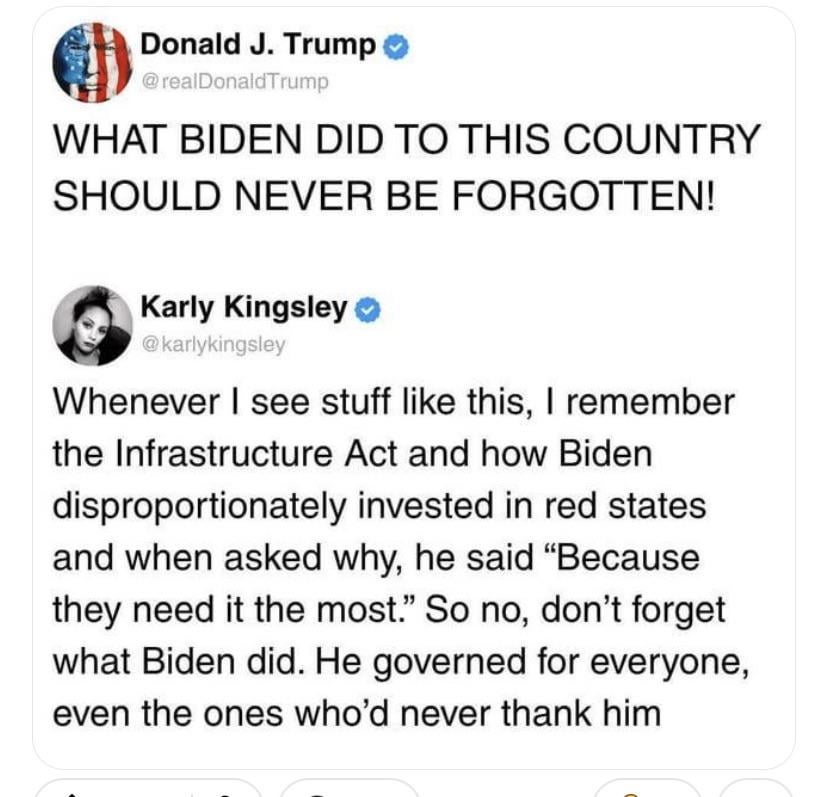Open the @realDonaldTrump handle link
The image size is (828, 797).
[236, 81]
